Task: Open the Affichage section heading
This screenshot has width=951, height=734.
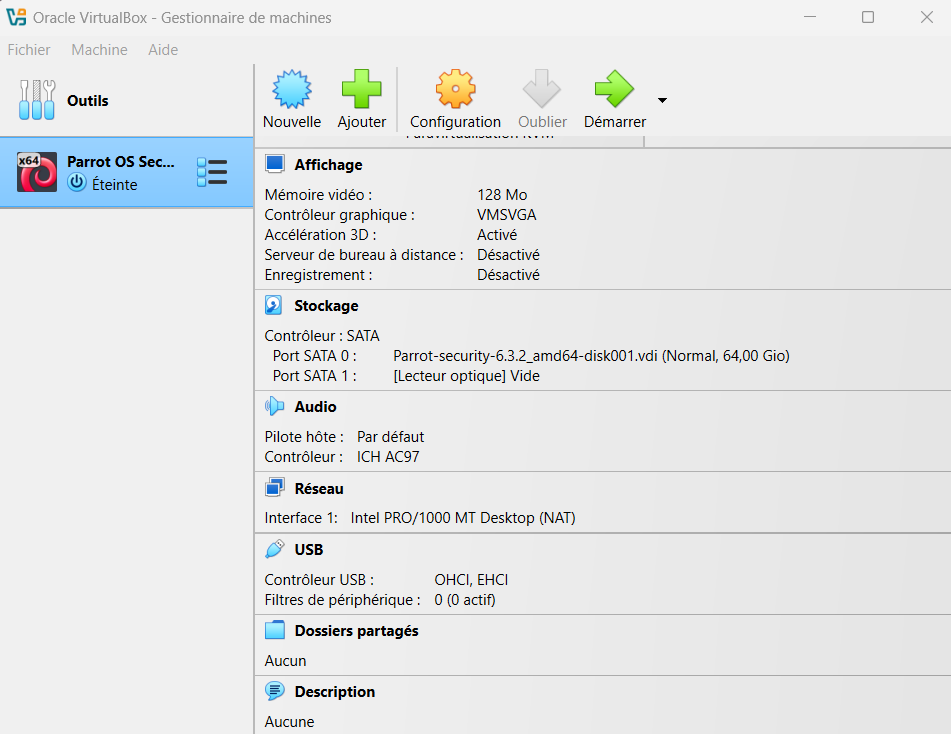Action: click(x=328, y=165)
